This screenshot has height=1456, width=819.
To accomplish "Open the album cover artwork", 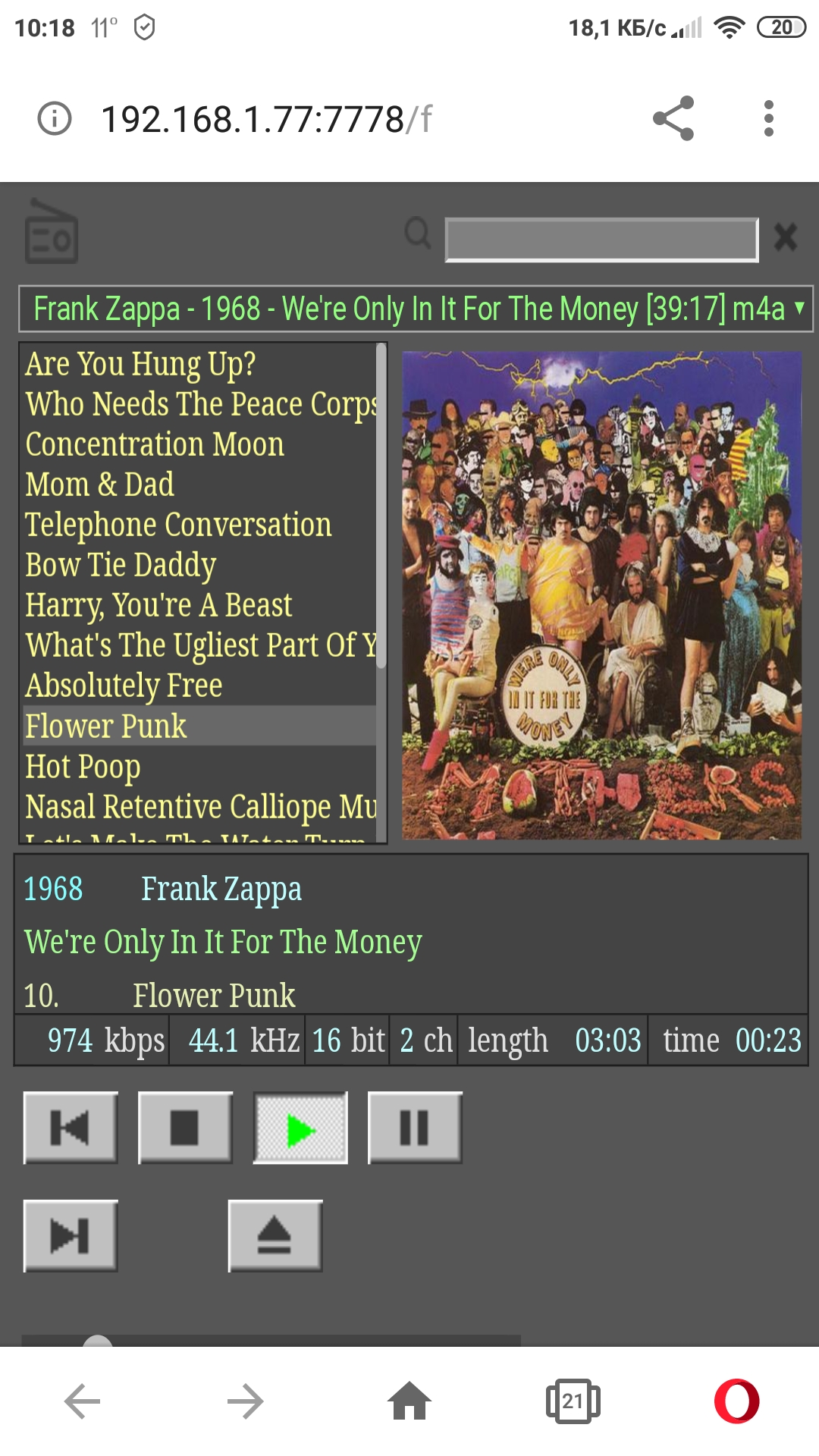I will pyautogui.click(x=601, y=595).
